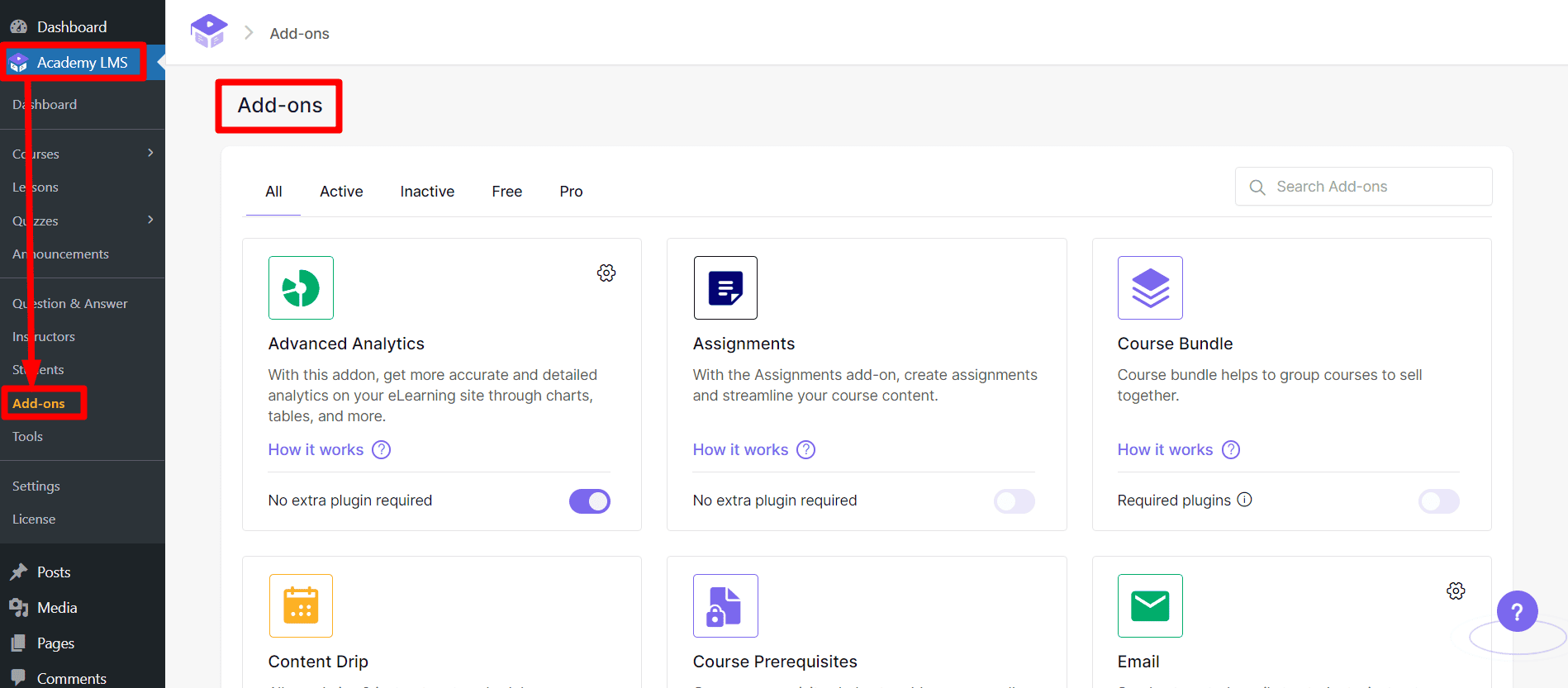The height and width of the screenshot is (688, 1568).
Task: Enable the Assignments add-on toggle
Action: 1014,501
